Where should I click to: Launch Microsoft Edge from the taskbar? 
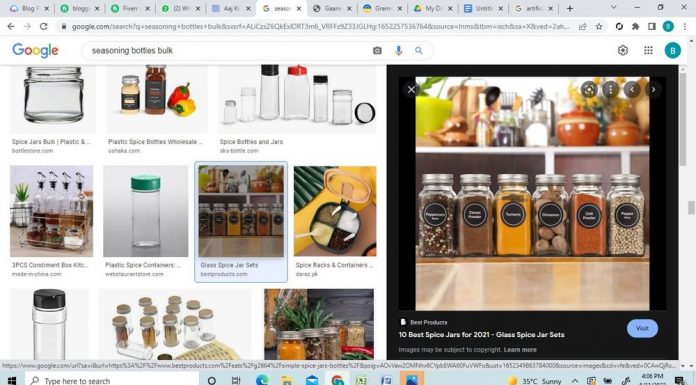pyautogui.click(x=262, y=381)
